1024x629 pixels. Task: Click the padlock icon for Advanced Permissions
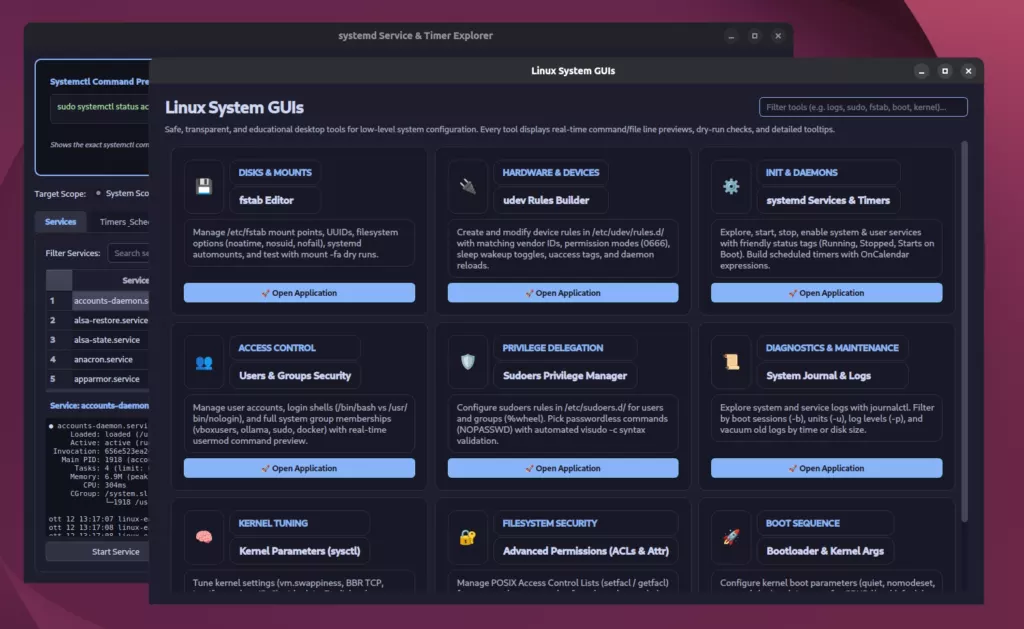[x=468, y=537]
